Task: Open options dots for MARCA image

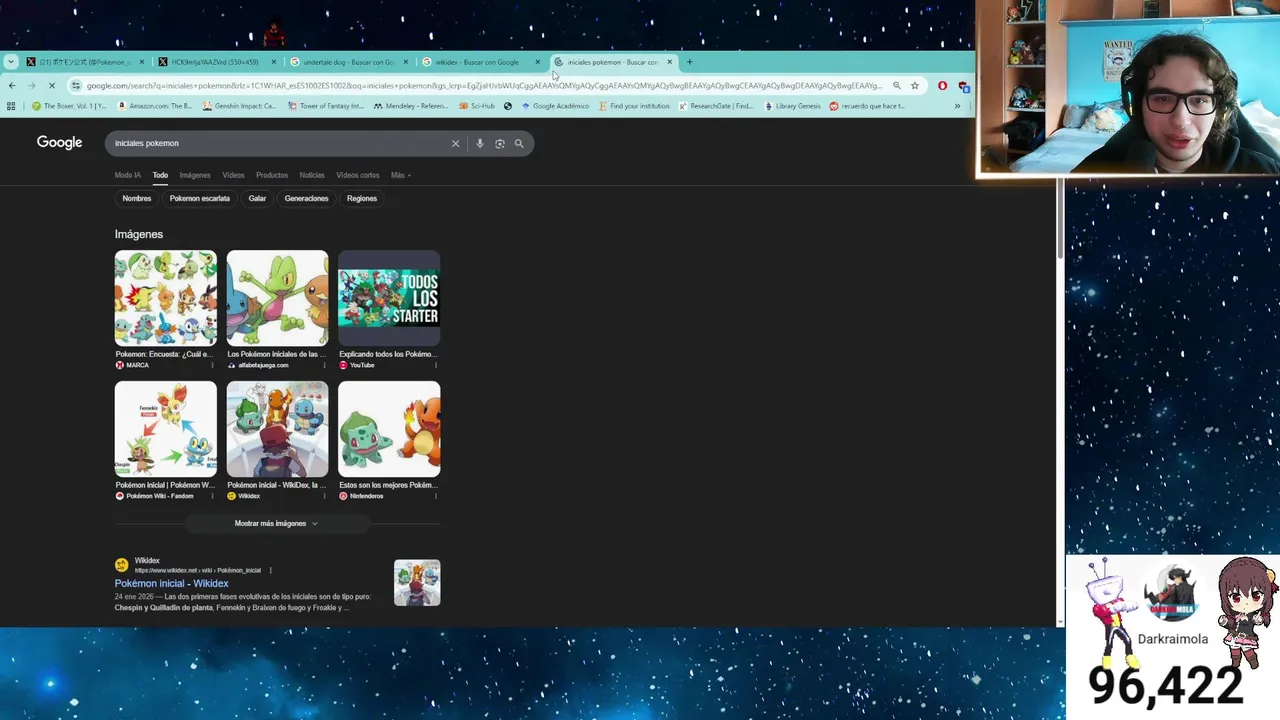Action: pyautogui.click(x=211, y=365)
